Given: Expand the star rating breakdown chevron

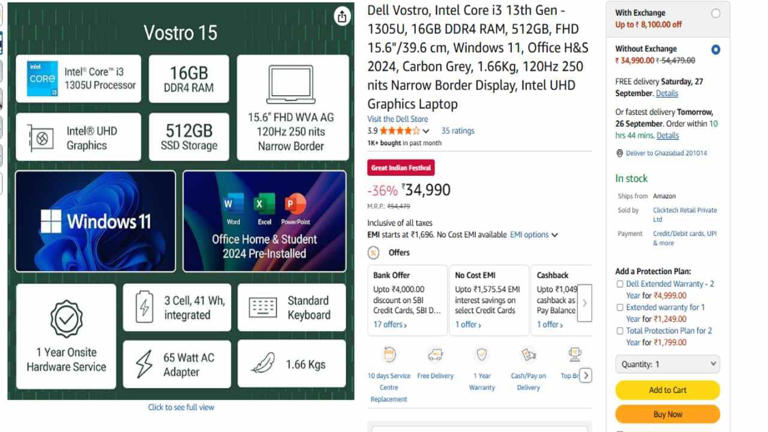Looking at the screenshot, I should click(x=426, y=131).
